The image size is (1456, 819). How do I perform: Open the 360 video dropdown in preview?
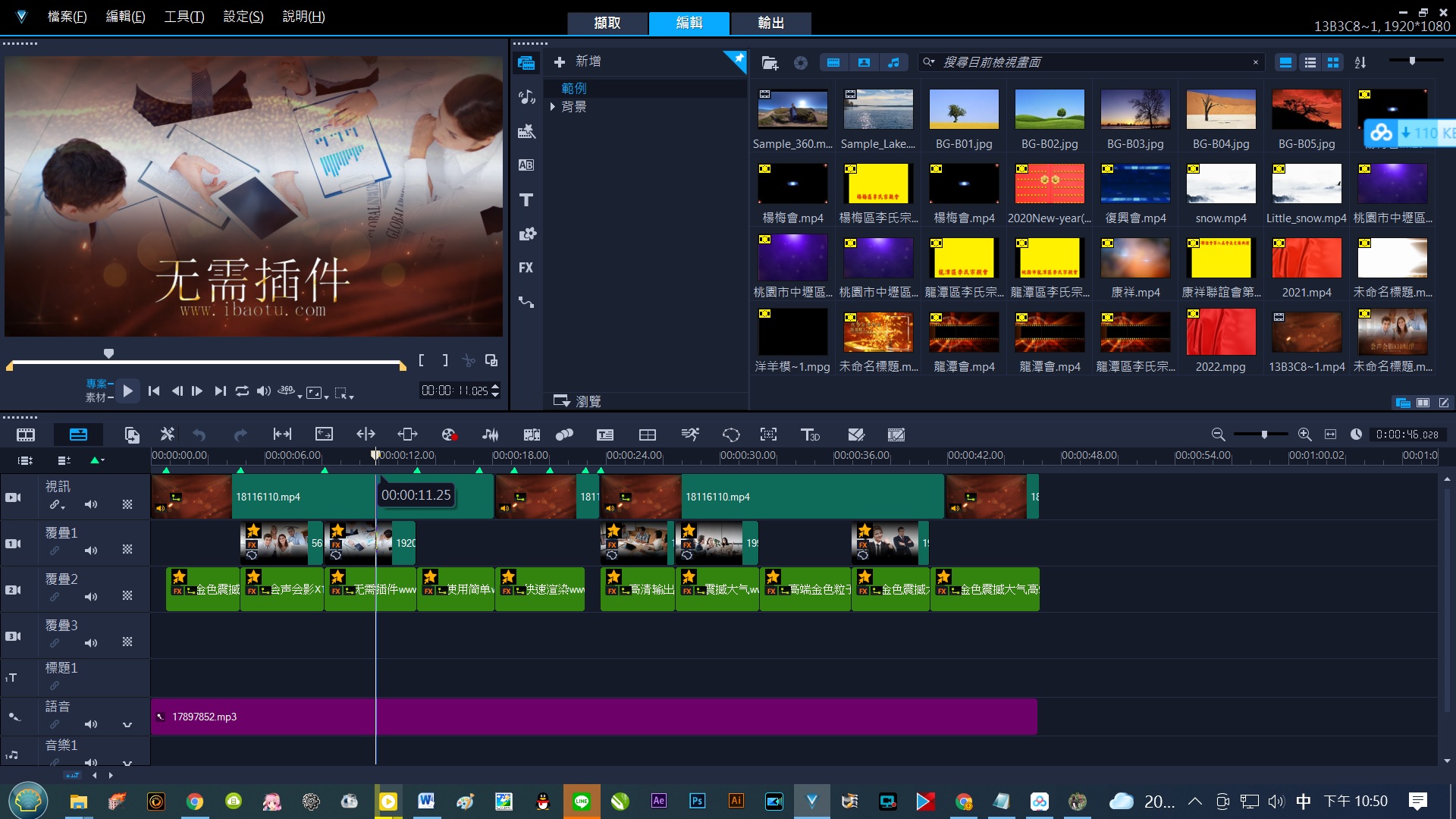290,391
